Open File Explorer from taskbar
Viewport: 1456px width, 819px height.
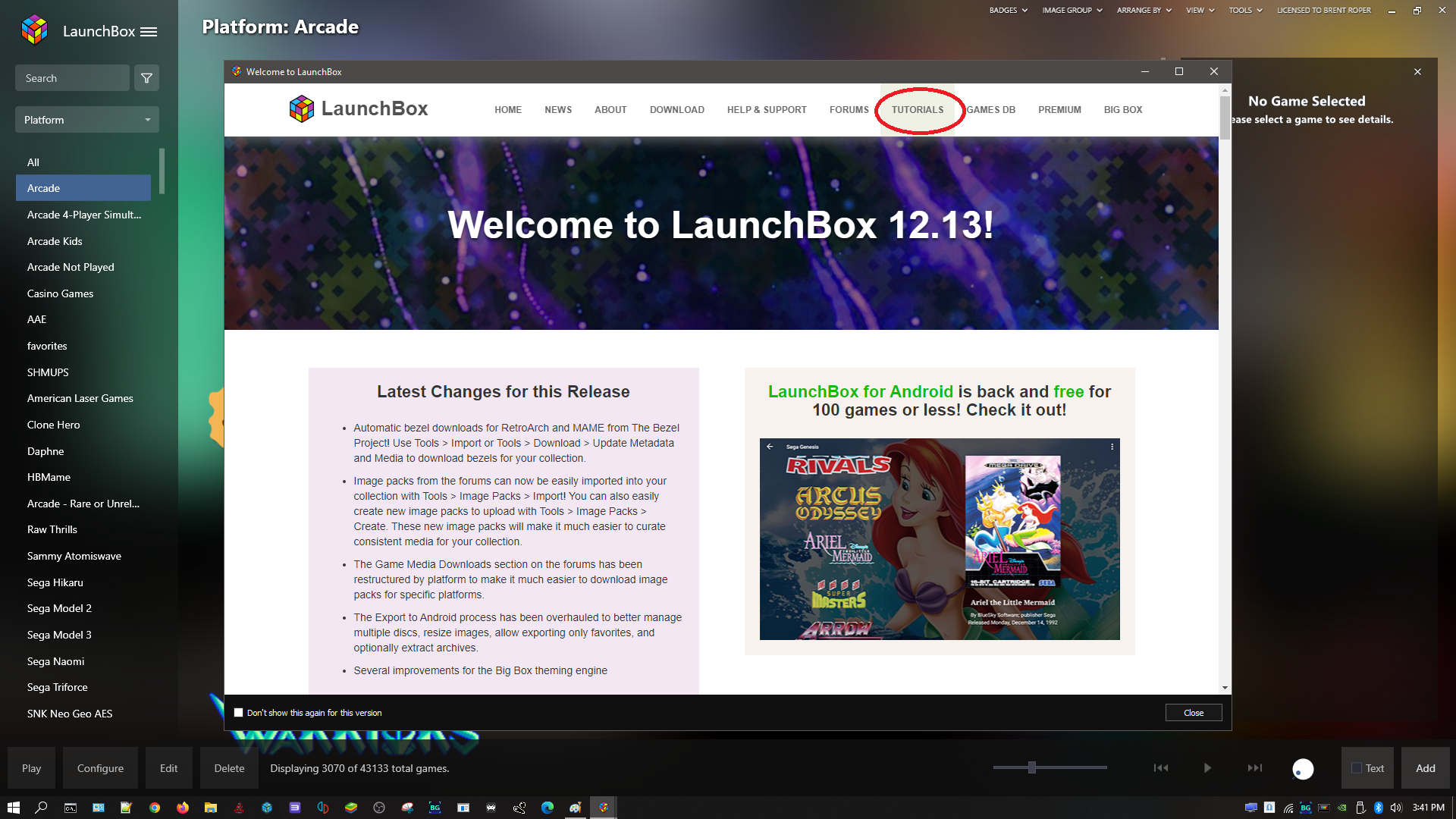(x=211, y=808)
